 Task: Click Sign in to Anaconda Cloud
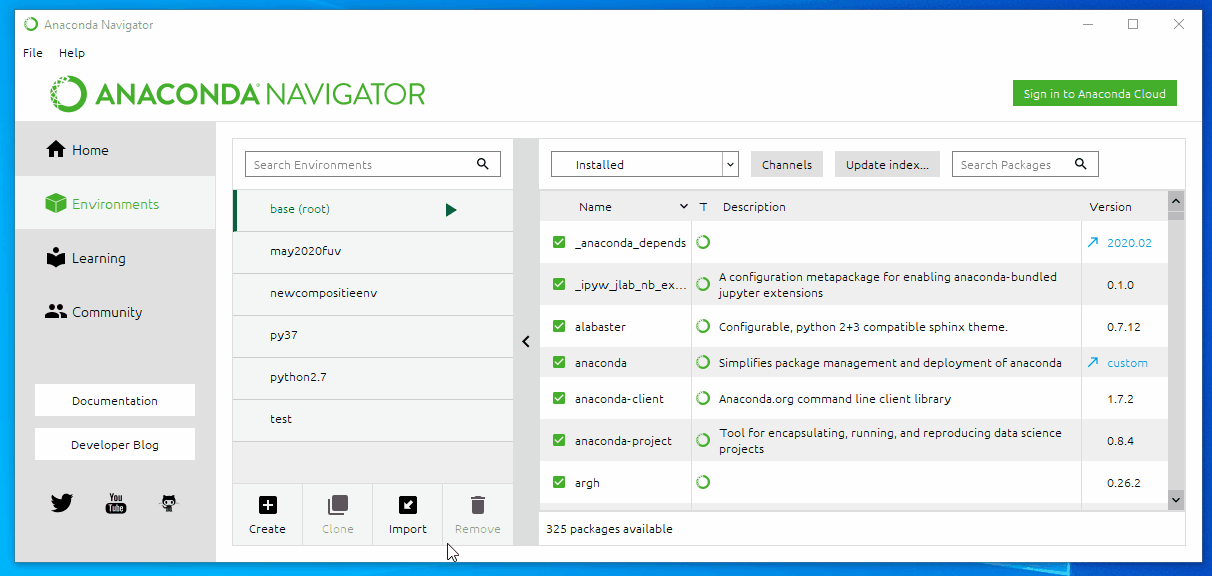tap(1094, 94)
